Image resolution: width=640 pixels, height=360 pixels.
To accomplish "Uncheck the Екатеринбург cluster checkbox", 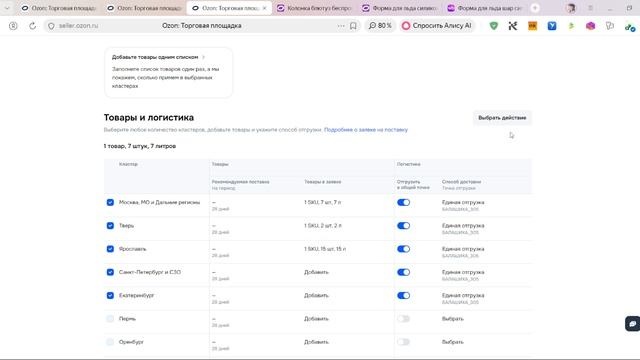I will 110,296.
